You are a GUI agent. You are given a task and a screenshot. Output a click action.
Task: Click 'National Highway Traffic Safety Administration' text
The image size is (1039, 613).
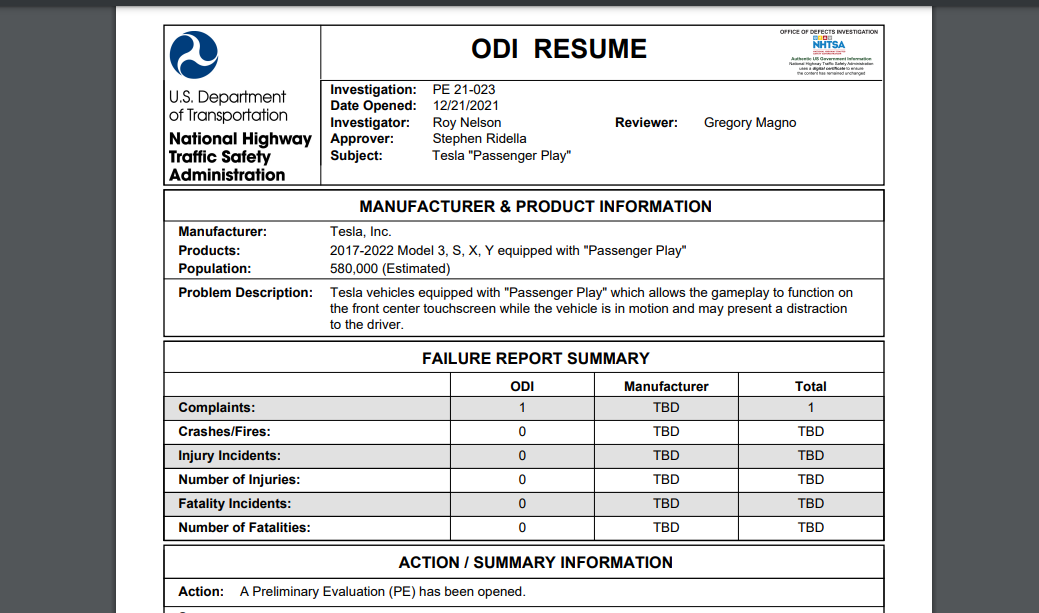point(240,157)
